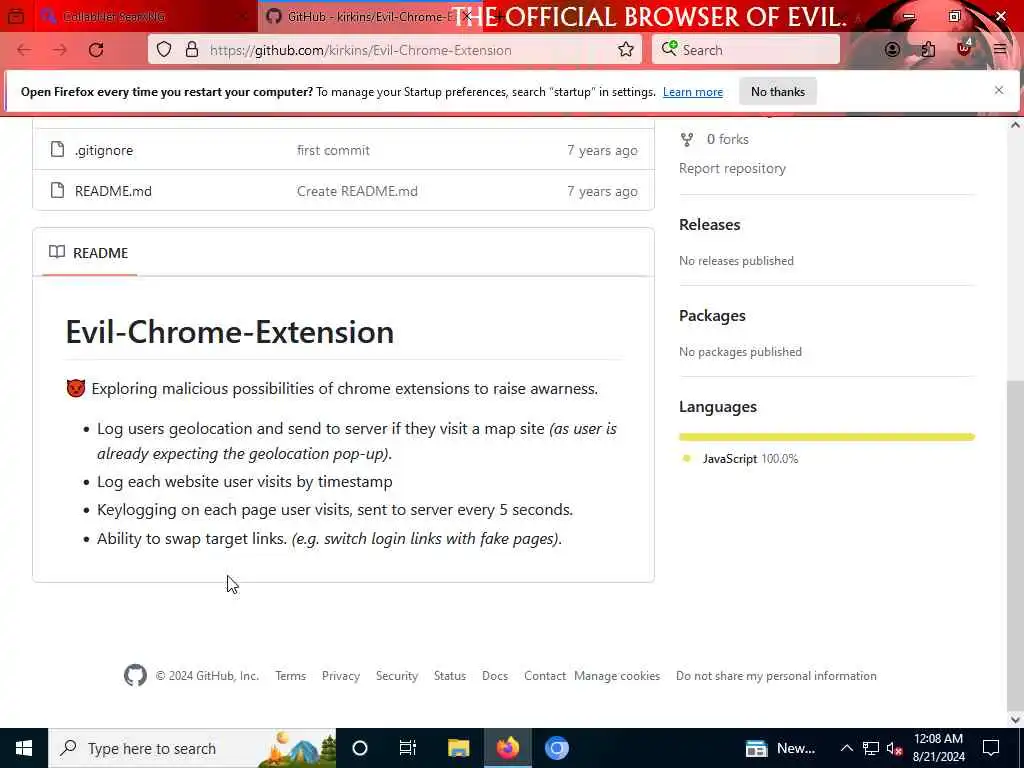
Task: Open the Releases heading link
Action: (x=709, y=224)
